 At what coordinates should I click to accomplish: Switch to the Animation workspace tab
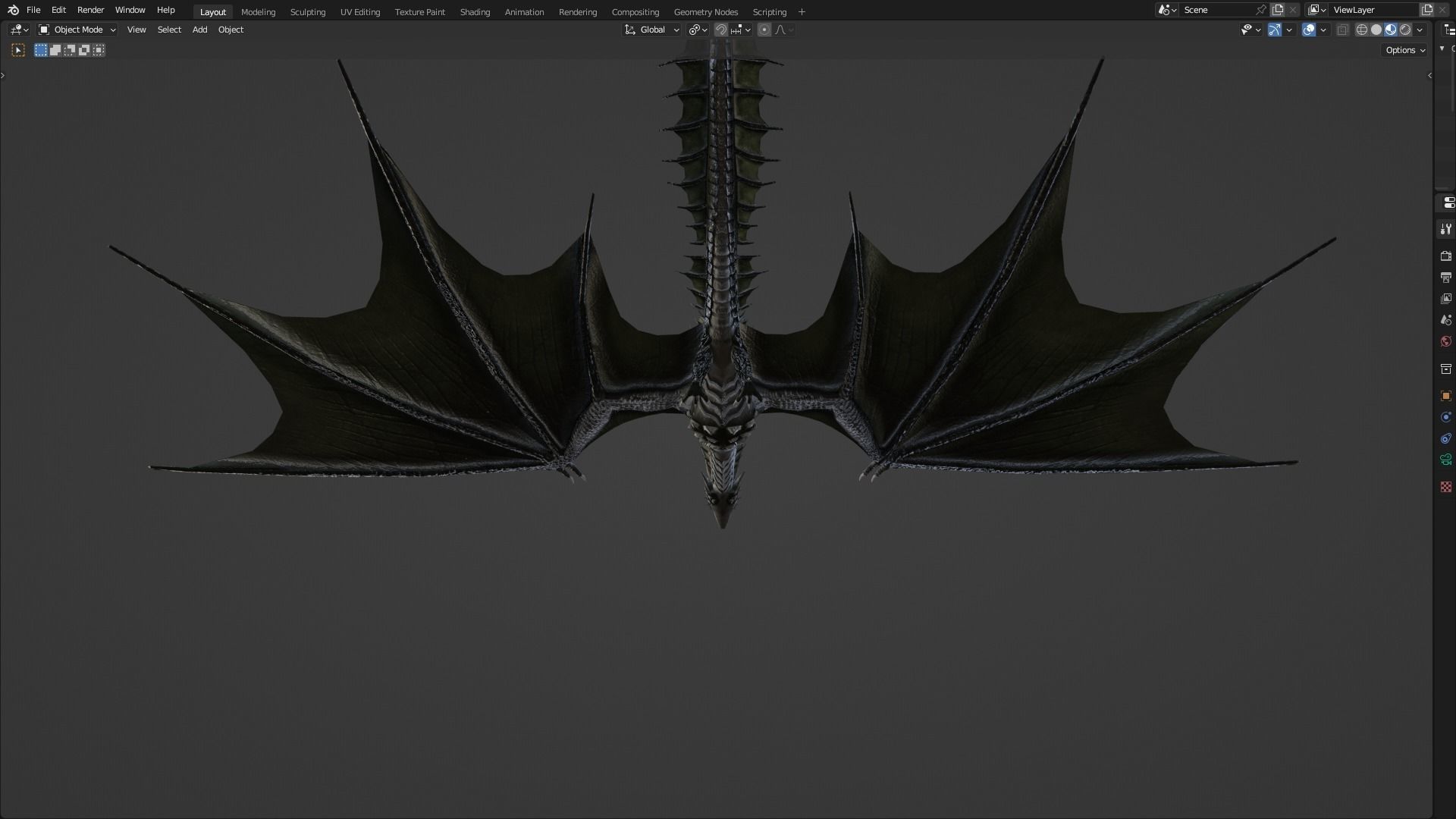524,12
